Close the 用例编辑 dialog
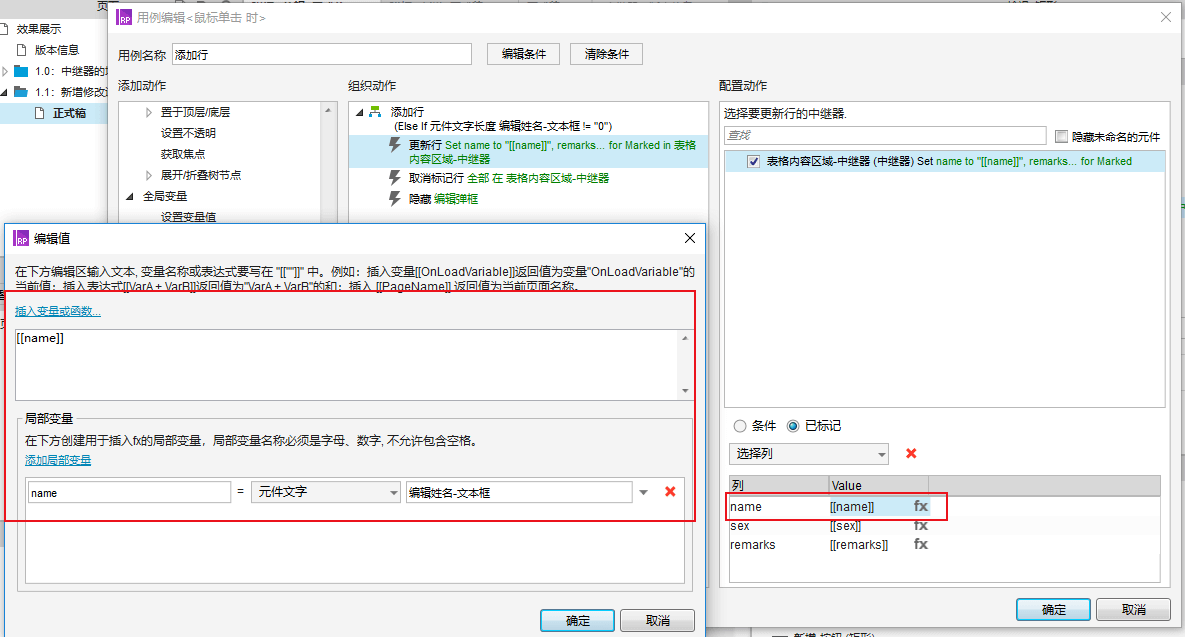The height and width of the screenshot is (637, 1185). click(1165, 17)
